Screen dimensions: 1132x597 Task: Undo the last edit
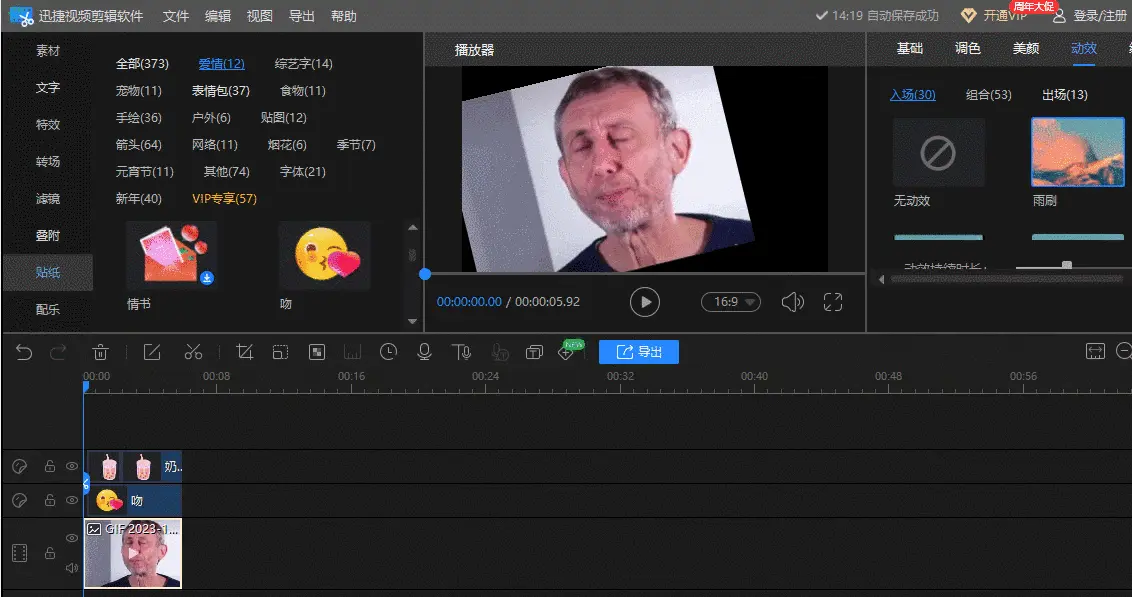point(24,352)
